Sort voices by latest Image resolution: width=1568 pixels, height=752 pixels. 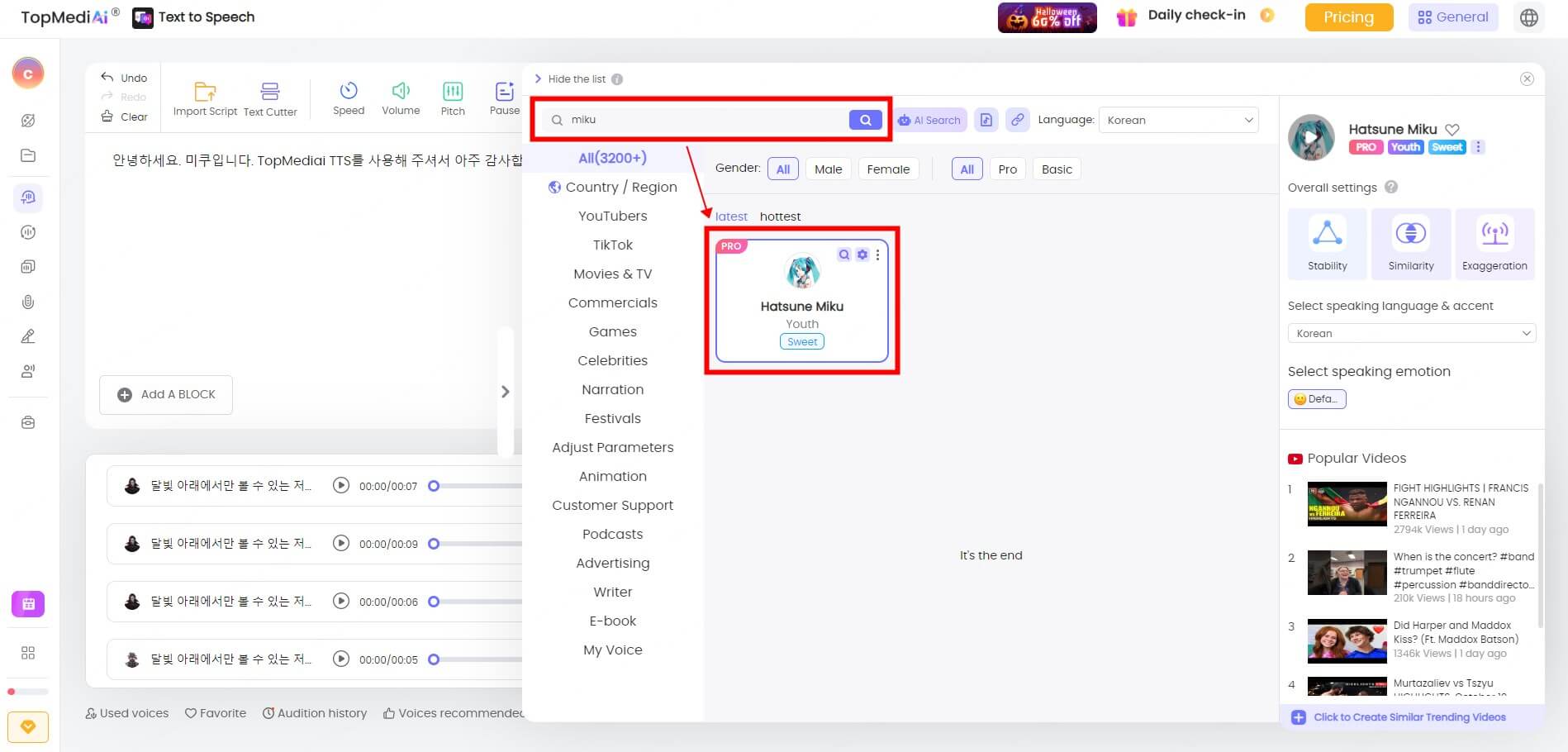click(x=731, y=217)
